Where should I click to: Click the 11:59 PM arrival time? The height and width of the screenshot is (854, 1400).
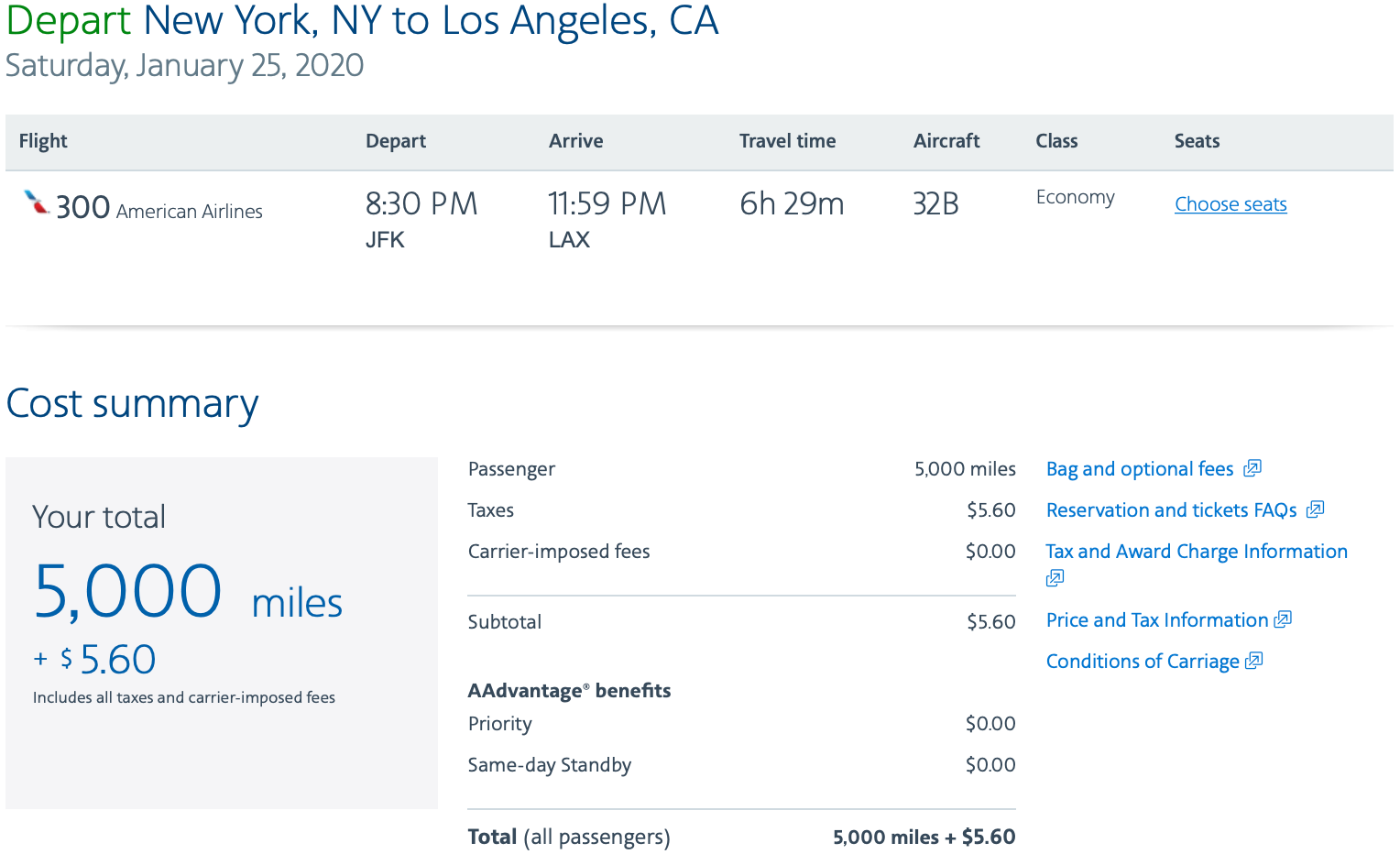[x=607, y=203]
